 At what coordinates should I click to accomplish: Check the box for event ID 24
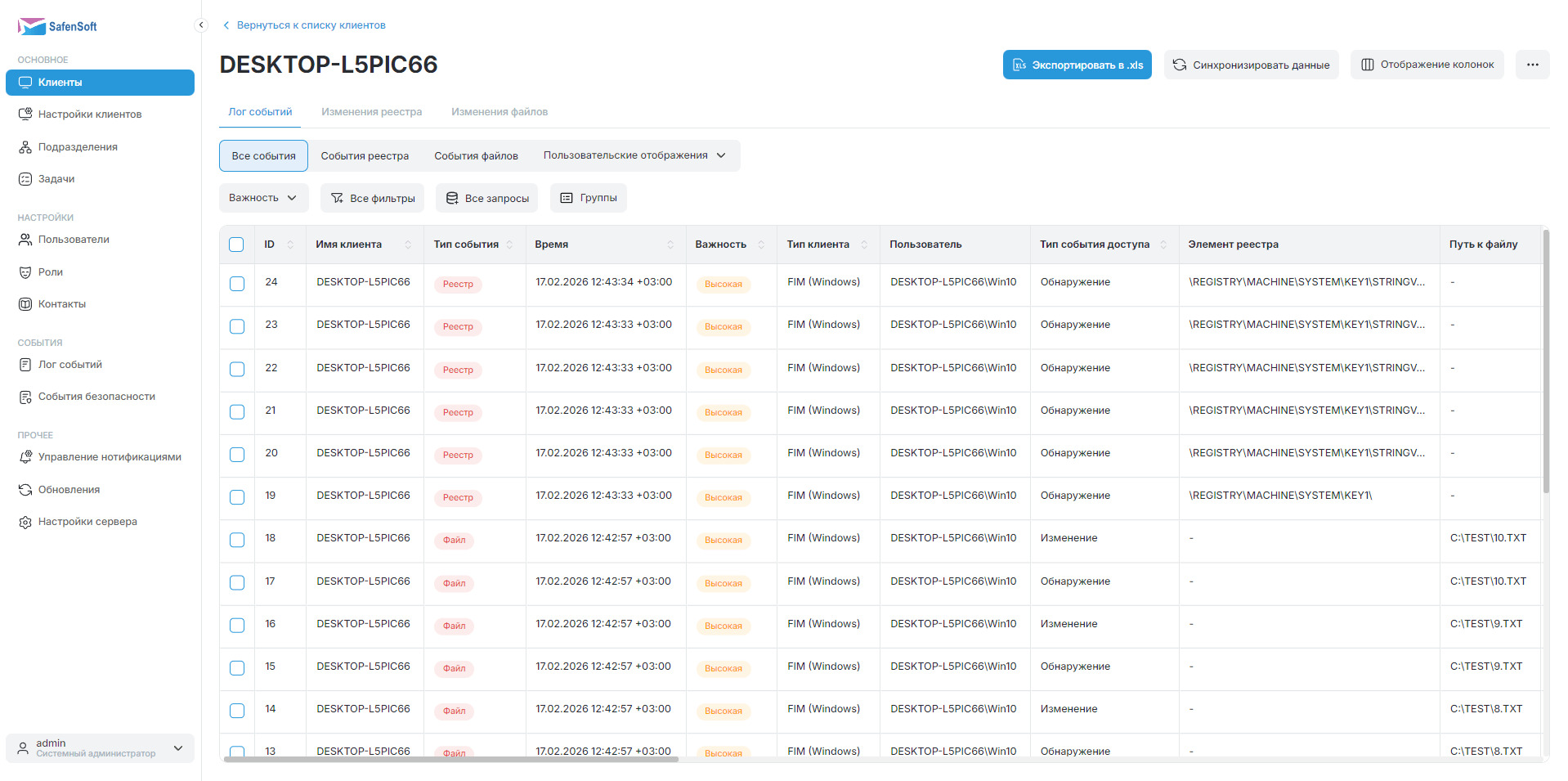coord(237,284)
